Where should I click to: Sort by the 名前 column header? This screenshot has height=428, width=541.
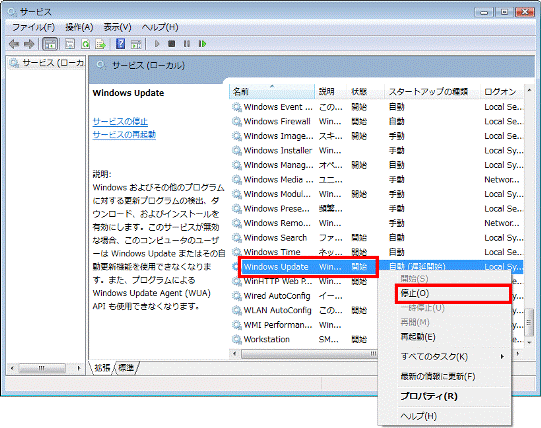point(272,91)
